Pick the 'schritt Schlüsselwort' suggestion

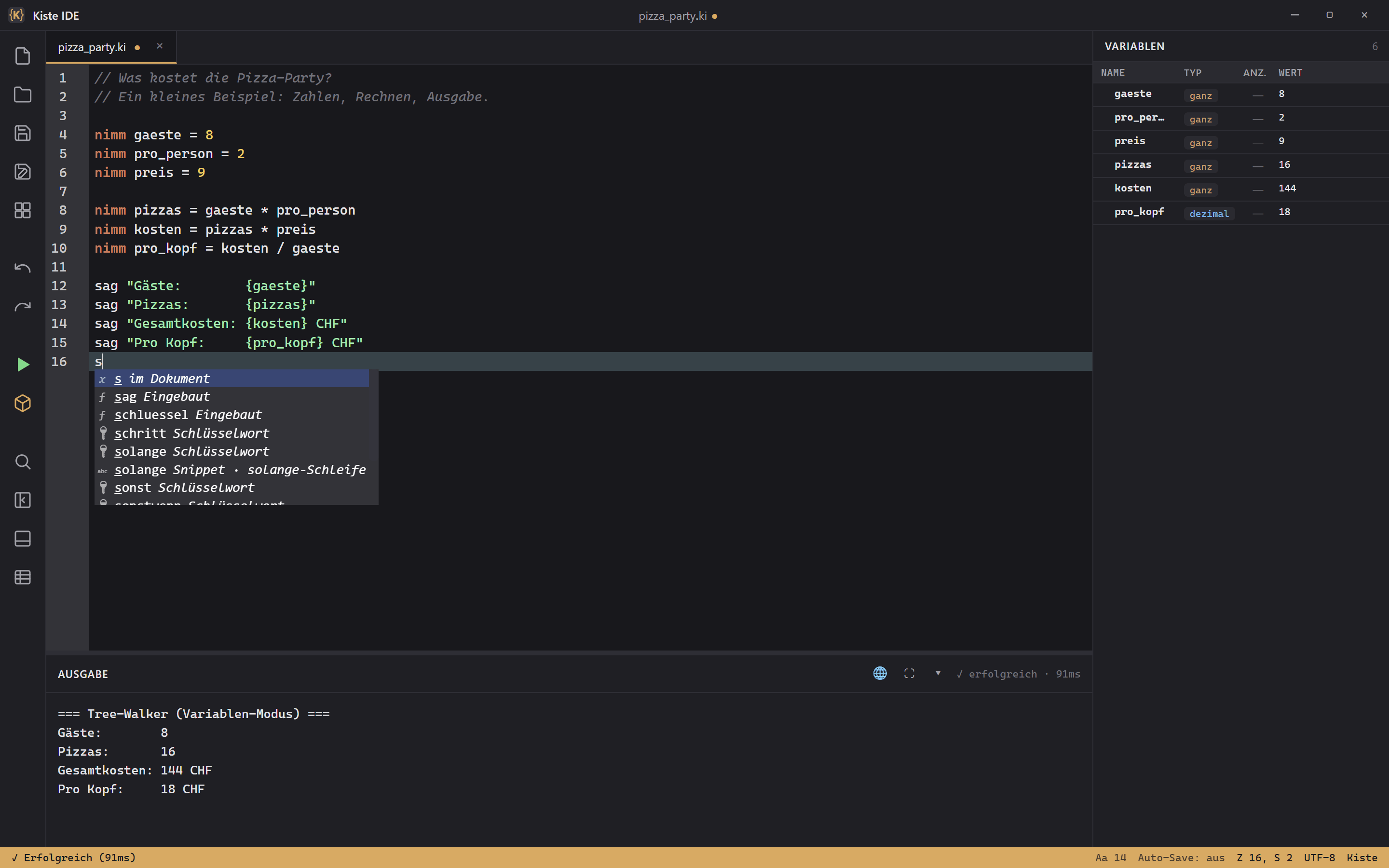(232, 433)
